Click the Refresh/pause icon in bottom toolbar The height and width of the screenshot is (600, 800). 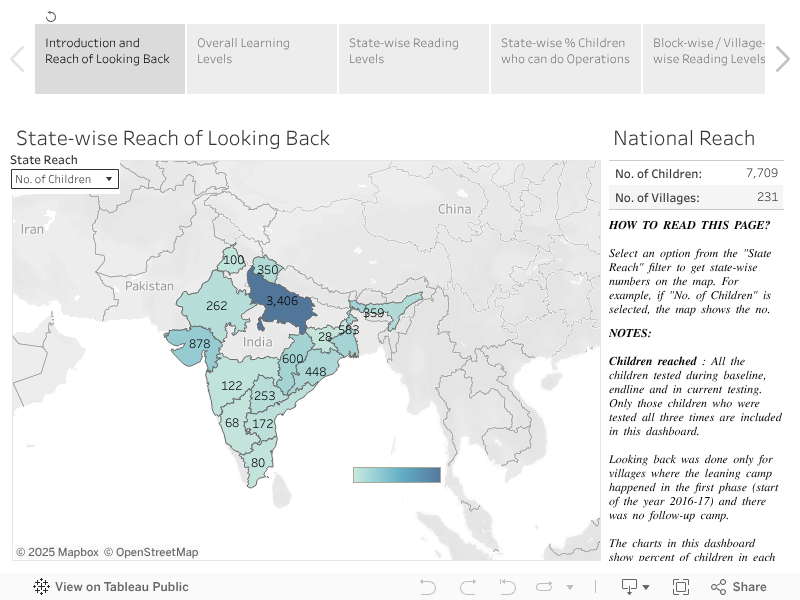coord(544,587)
